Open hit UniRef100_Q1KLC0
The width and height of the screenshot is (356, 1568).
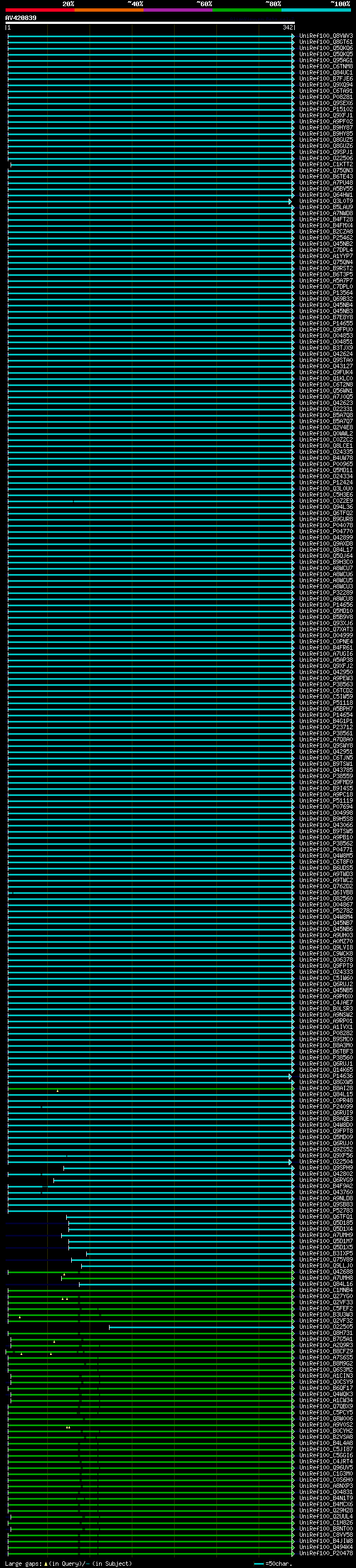[325, 379]
